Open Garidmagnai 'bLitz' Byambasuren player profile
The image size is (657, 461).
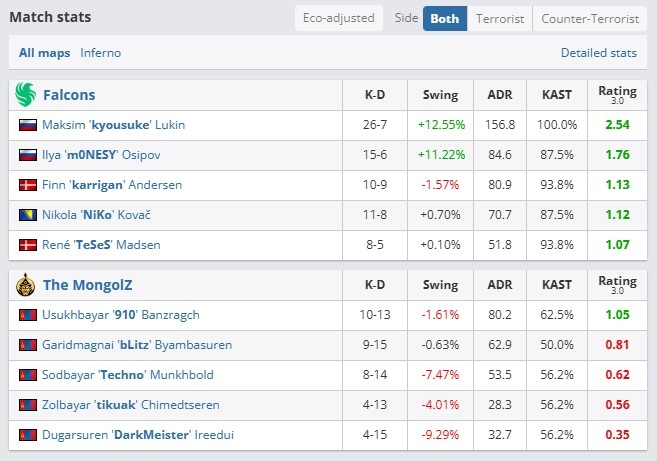pyautogui.click(x=137, y=345)
